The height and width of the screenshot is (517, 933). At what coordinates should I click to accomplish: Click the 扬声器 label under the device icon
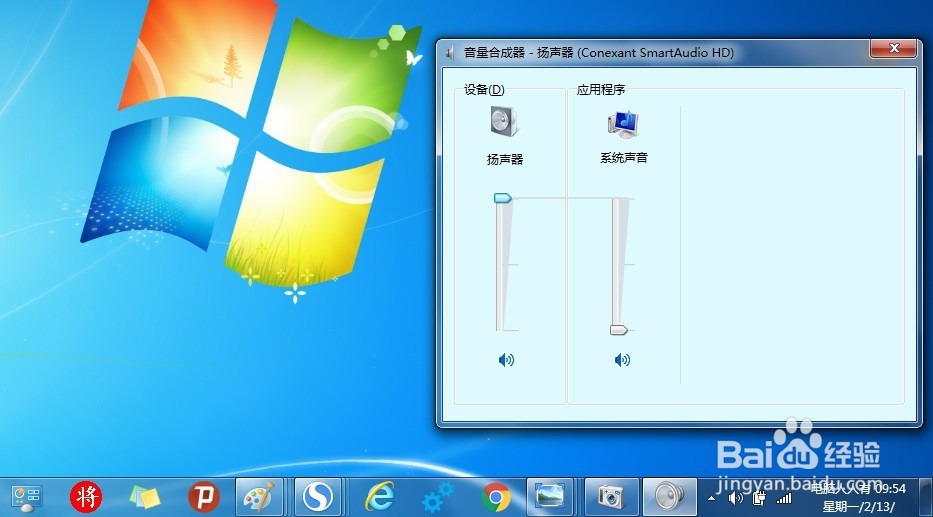pyautogui.click(x=505, y=159)
